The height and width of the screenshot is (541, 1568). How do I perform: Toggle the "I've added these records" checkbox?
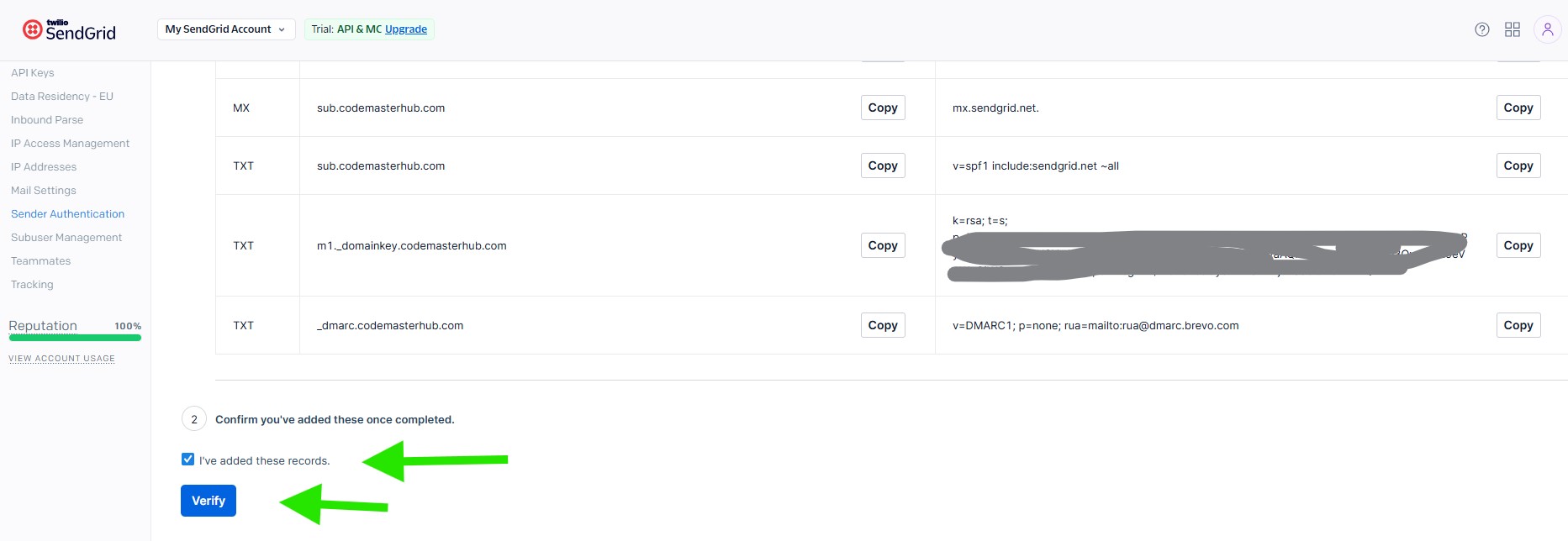point(187,460)
